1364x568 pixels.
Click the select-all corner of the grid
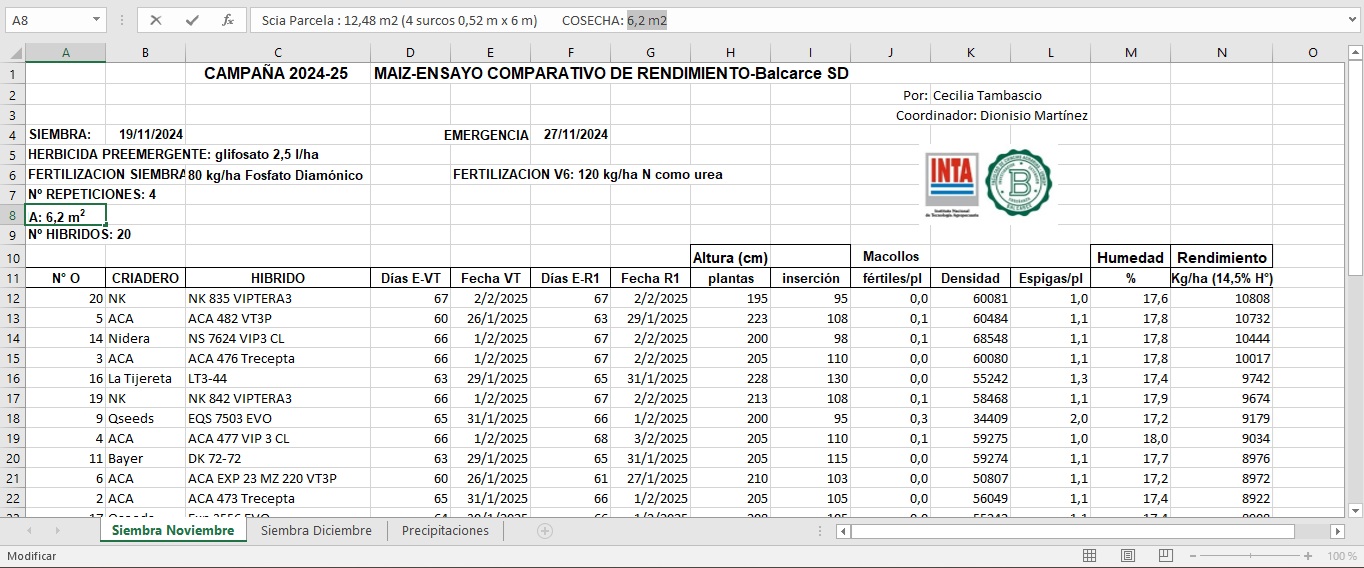tap(14, 53)
